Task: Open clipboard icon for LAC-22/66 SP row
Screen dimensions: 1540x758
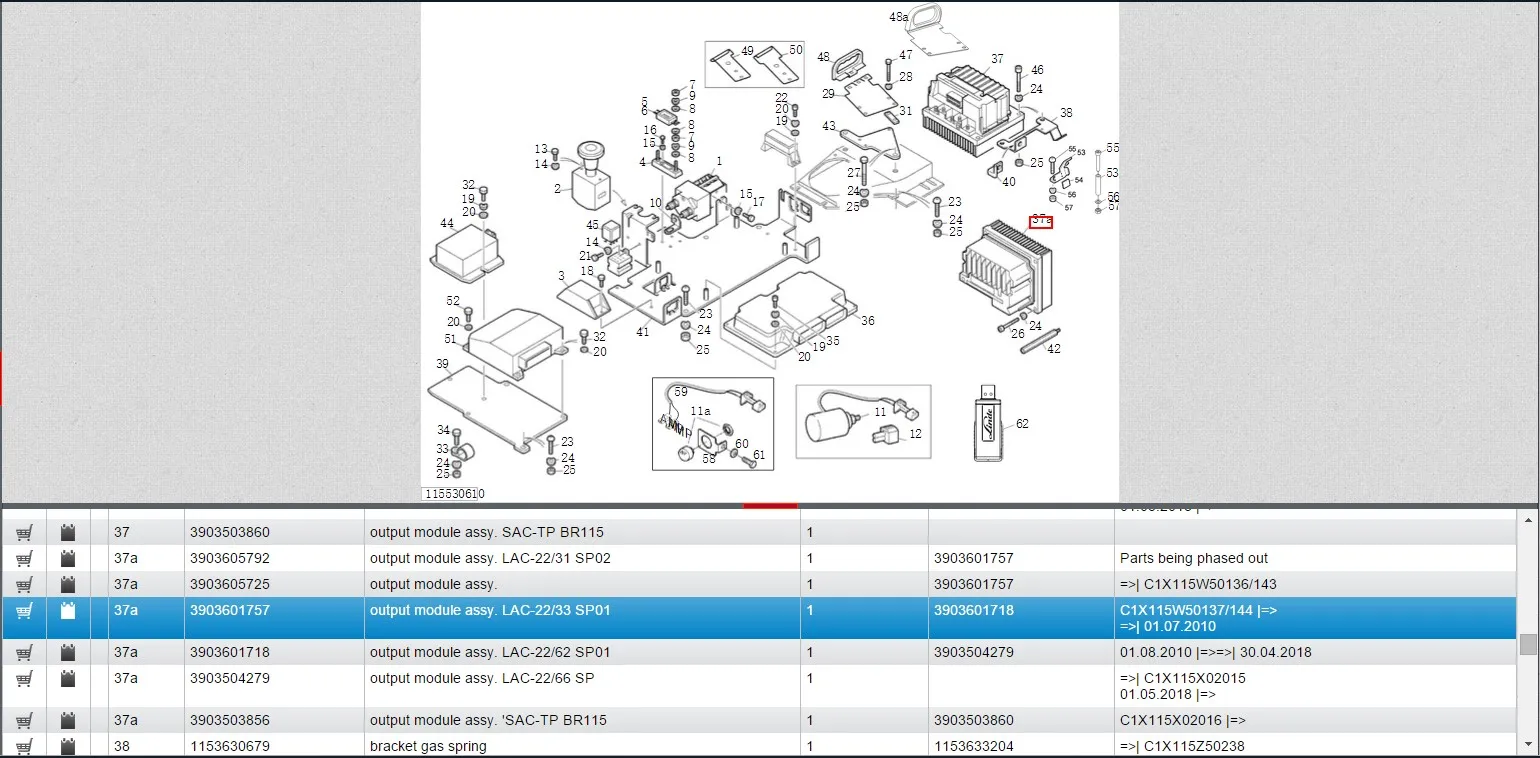Action: coord(68,679)
